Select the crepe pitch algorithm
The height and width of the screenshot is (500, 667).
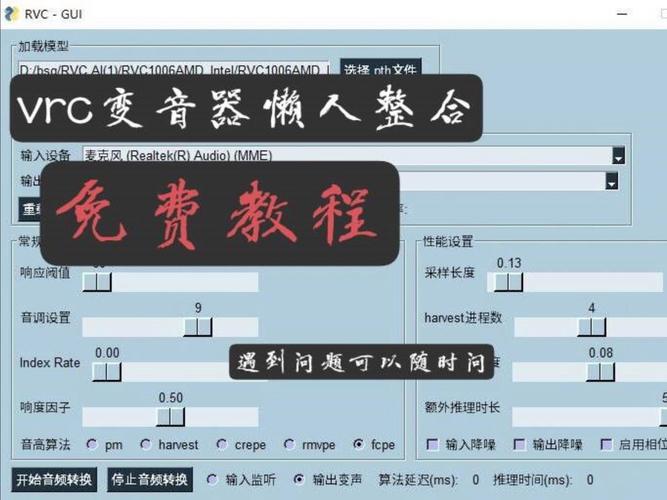[x=221, y=444]
